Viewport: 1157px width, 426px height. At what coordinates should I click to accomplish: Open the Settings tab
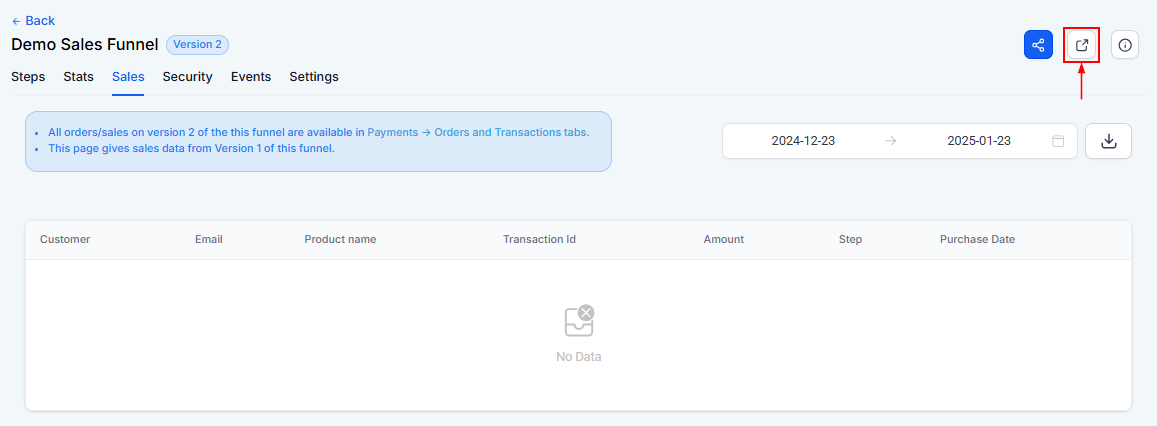point(314,77)
